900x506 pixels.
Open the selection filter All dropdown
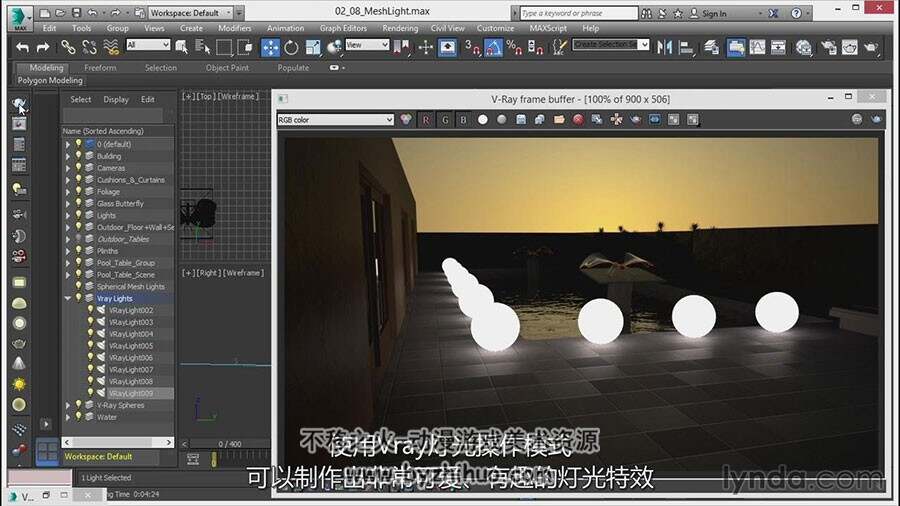point(148,44)
